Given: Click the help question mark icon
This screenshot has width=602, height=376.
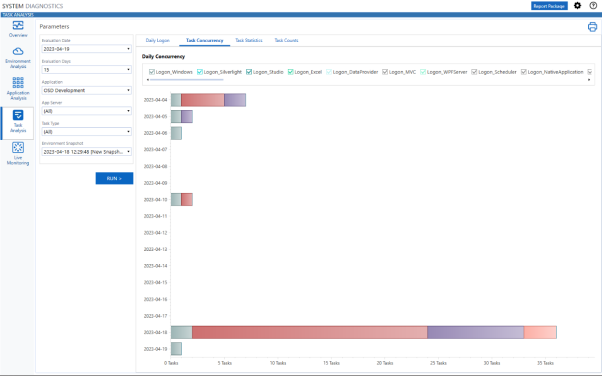Looking at the screenshot, I should [593, 6].
